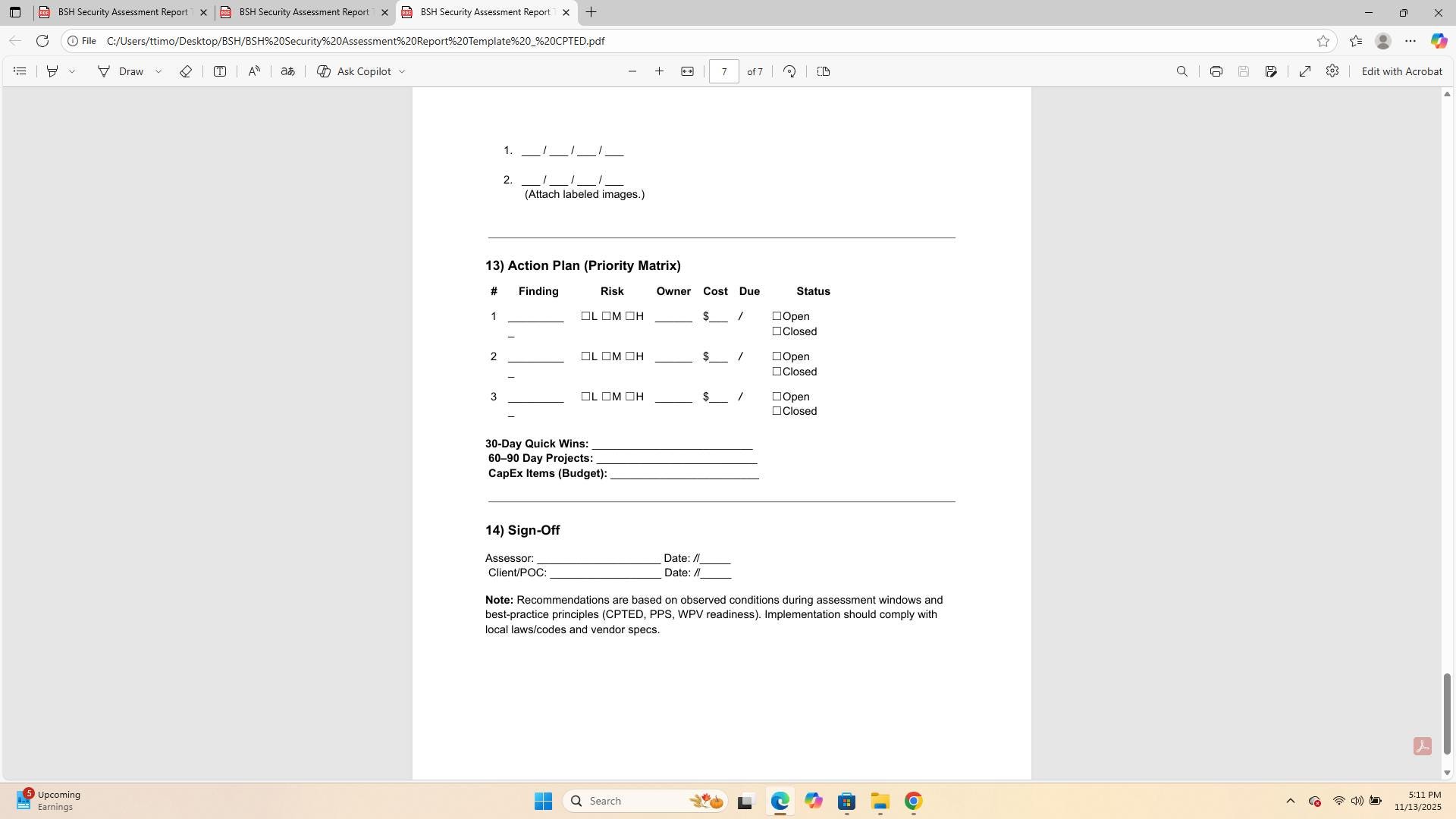Switch Page view layout

click(x=824, y=71)
